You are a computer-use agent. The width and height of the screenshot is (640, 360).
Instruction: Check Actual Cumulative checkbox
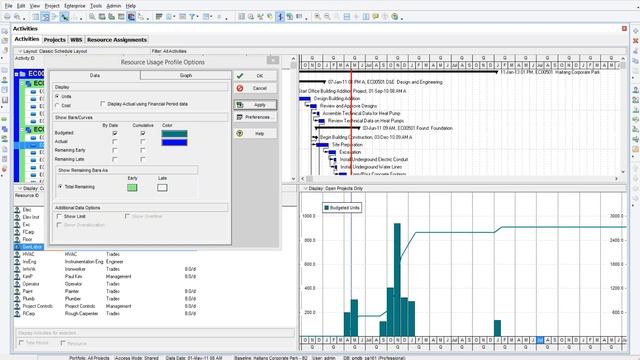(142, 142)
